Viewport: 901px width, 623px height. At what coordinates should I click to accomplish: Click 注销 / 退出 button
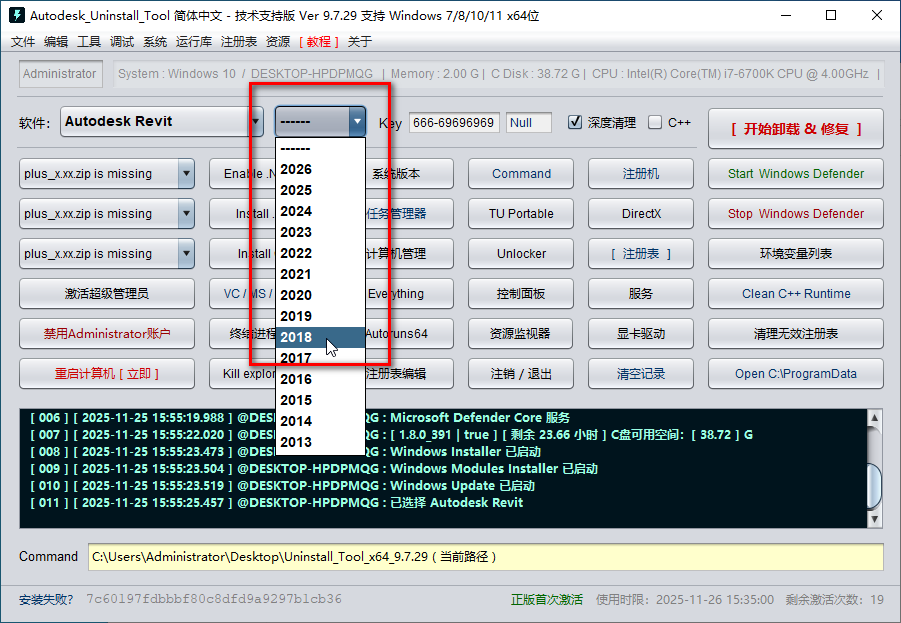coord(521,374)
